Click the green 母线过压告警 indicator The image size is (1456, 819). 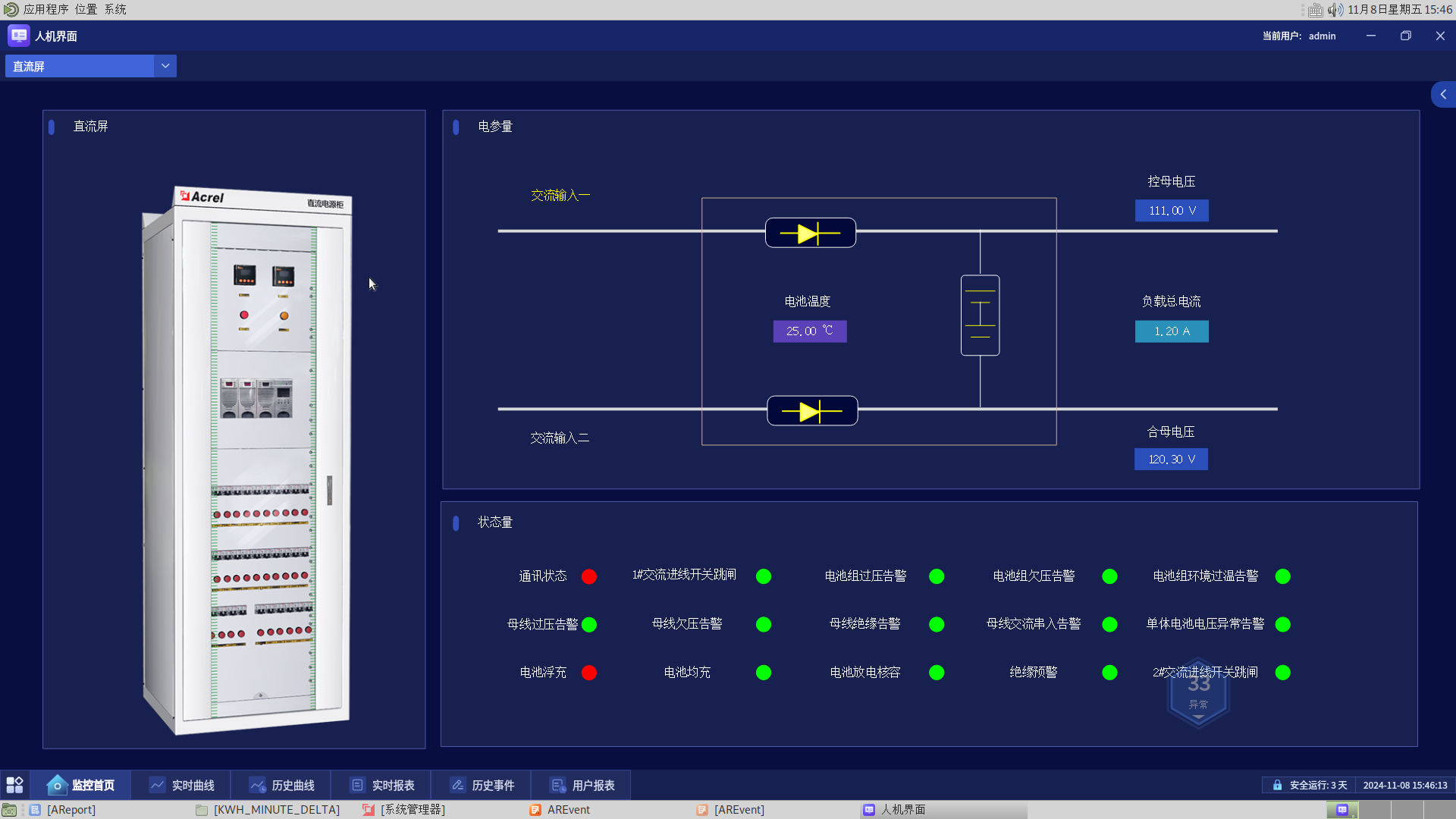click(589, 624)
